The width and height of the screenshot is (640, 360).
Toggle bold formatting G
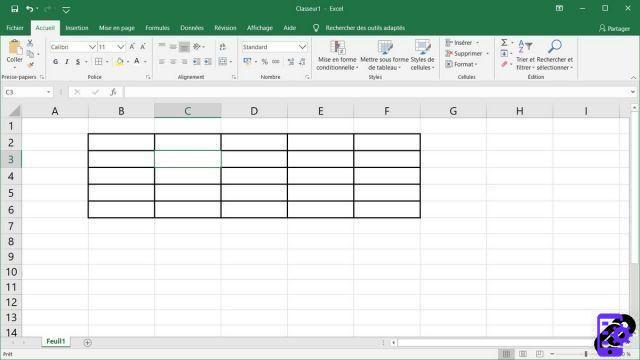click(x=56, y=62)
